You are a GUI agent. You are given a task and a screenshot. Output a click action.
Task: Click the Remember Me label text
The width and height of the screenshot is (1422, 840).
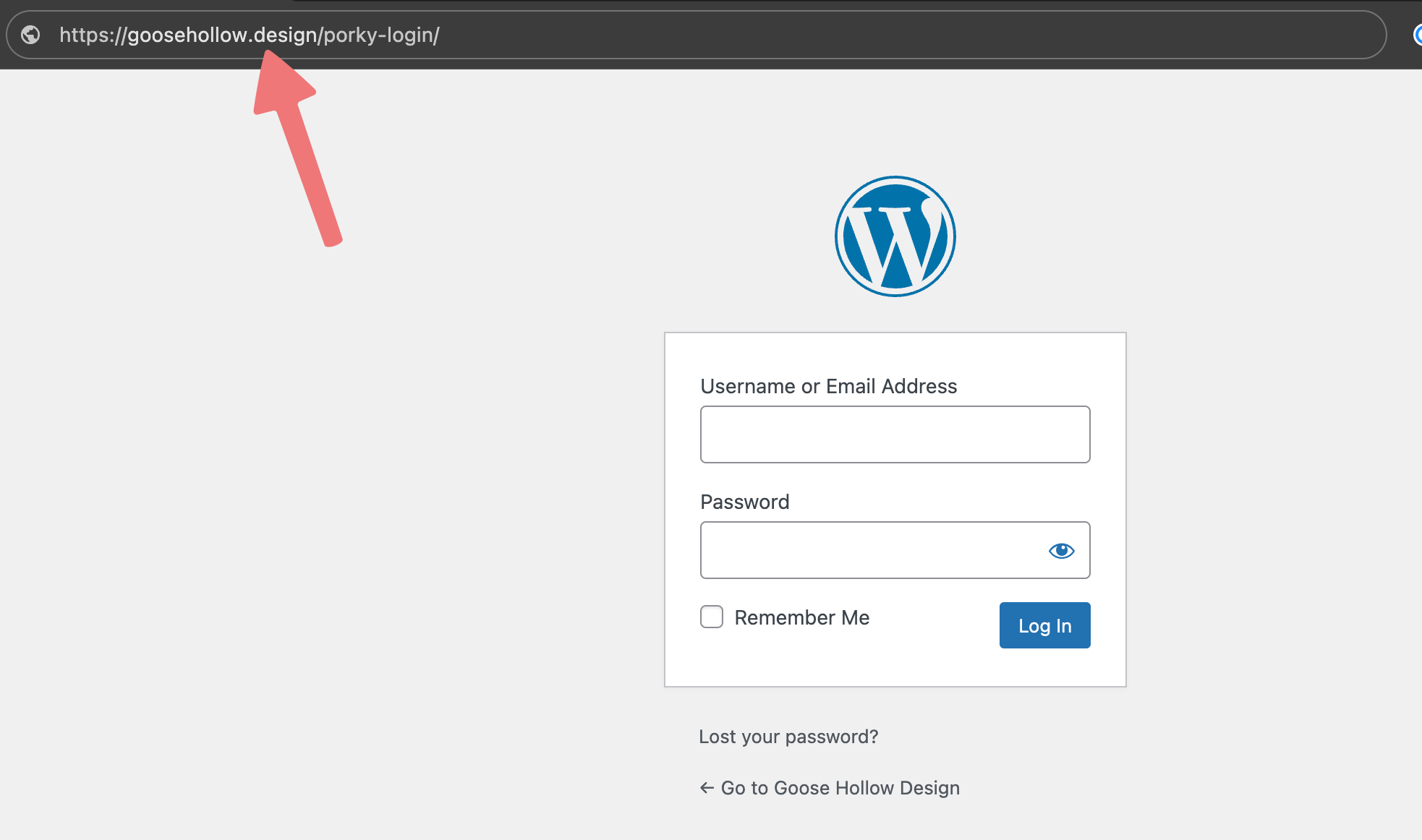(x=802, y=617)
